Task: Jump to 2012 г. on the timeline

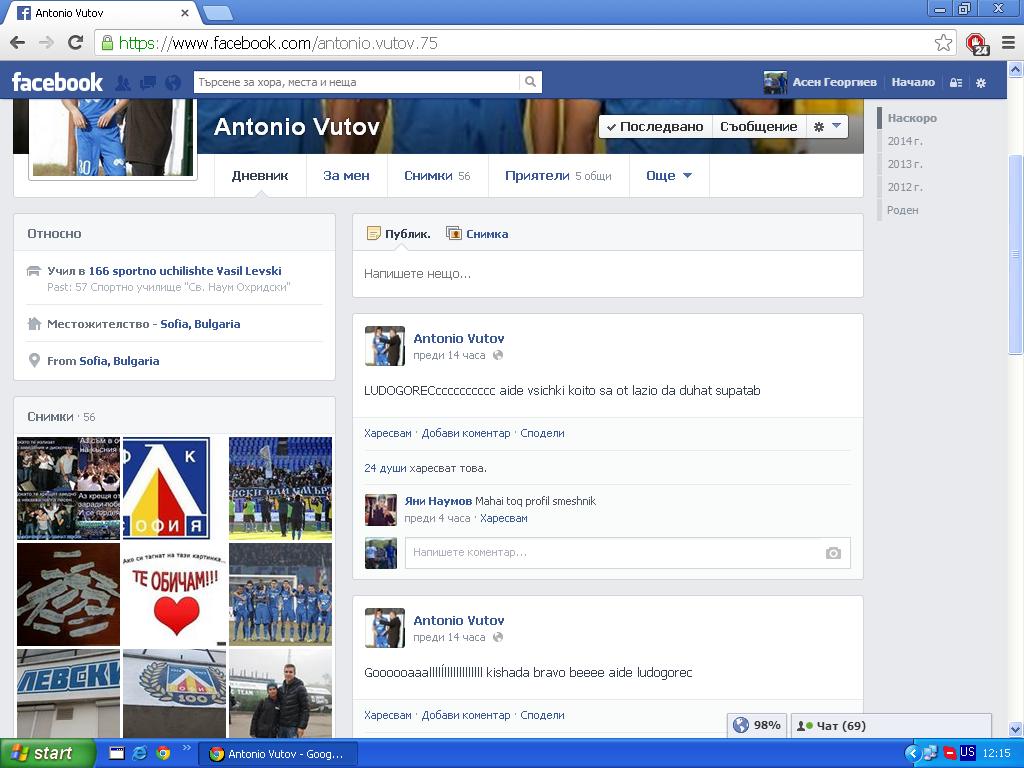Action: point(904,187)
